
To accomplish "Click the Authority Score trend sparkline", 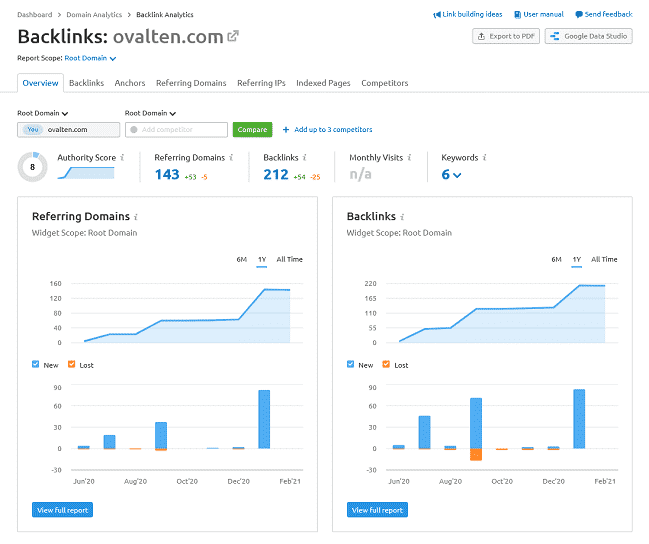I will 86,173.
